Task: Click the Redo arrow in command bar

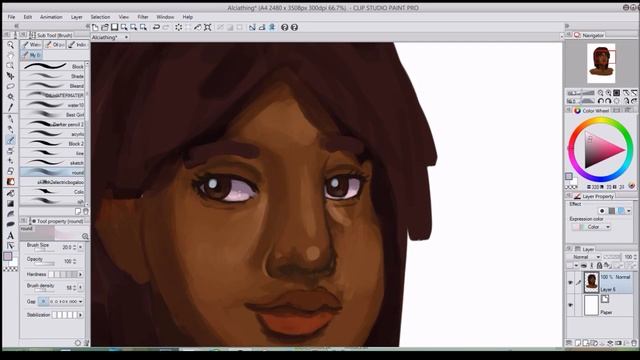Action: (166, 27)
